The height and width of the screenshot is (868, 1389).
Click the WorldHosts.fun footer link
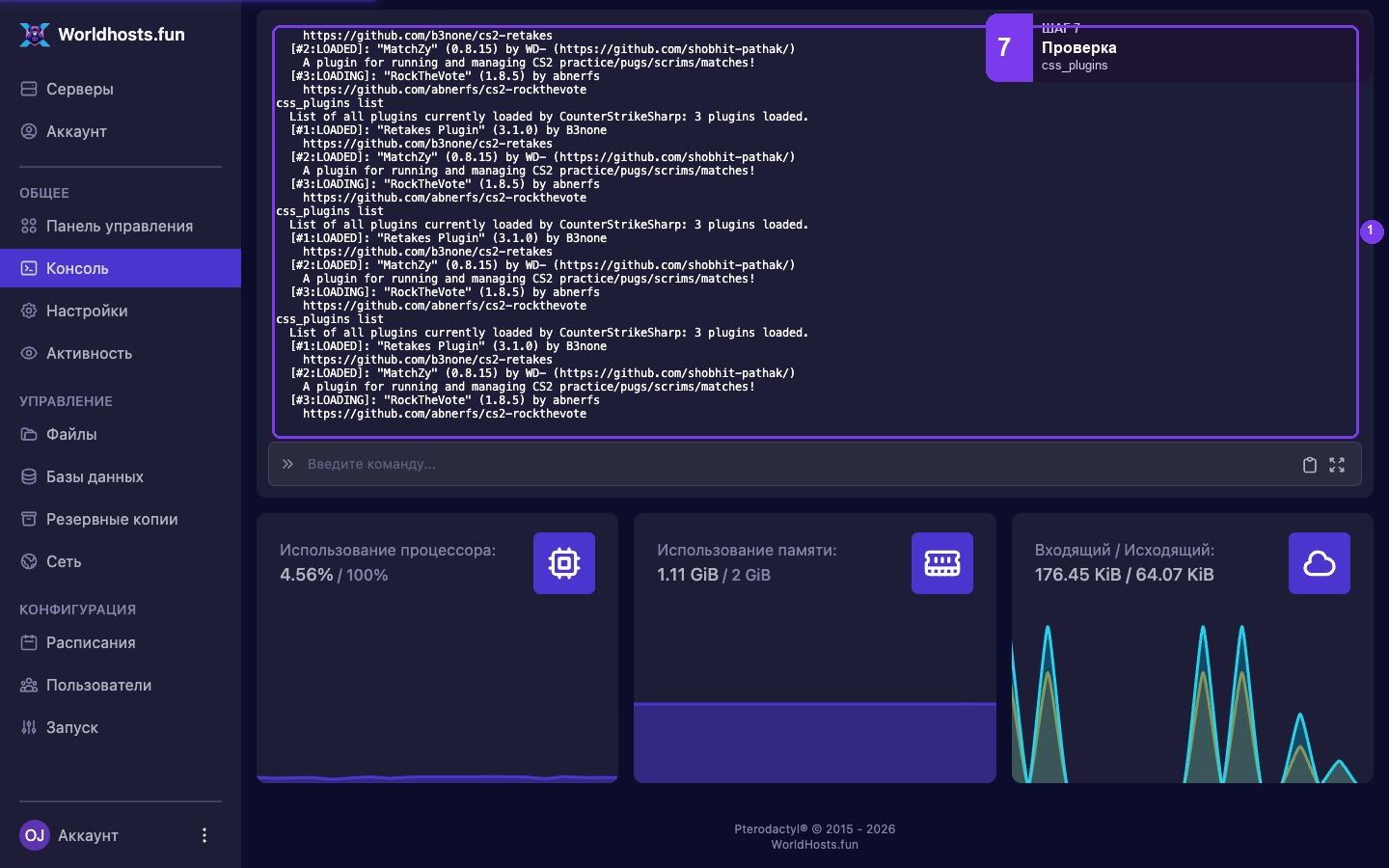pos(814,845)
